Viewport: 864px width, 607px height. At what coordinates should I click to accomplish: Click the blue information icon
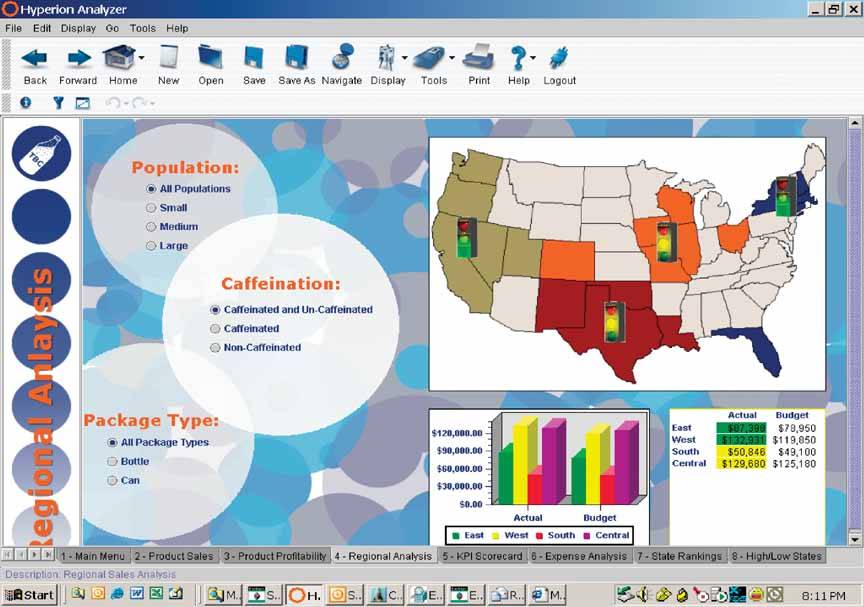click(x=25, y=102)
